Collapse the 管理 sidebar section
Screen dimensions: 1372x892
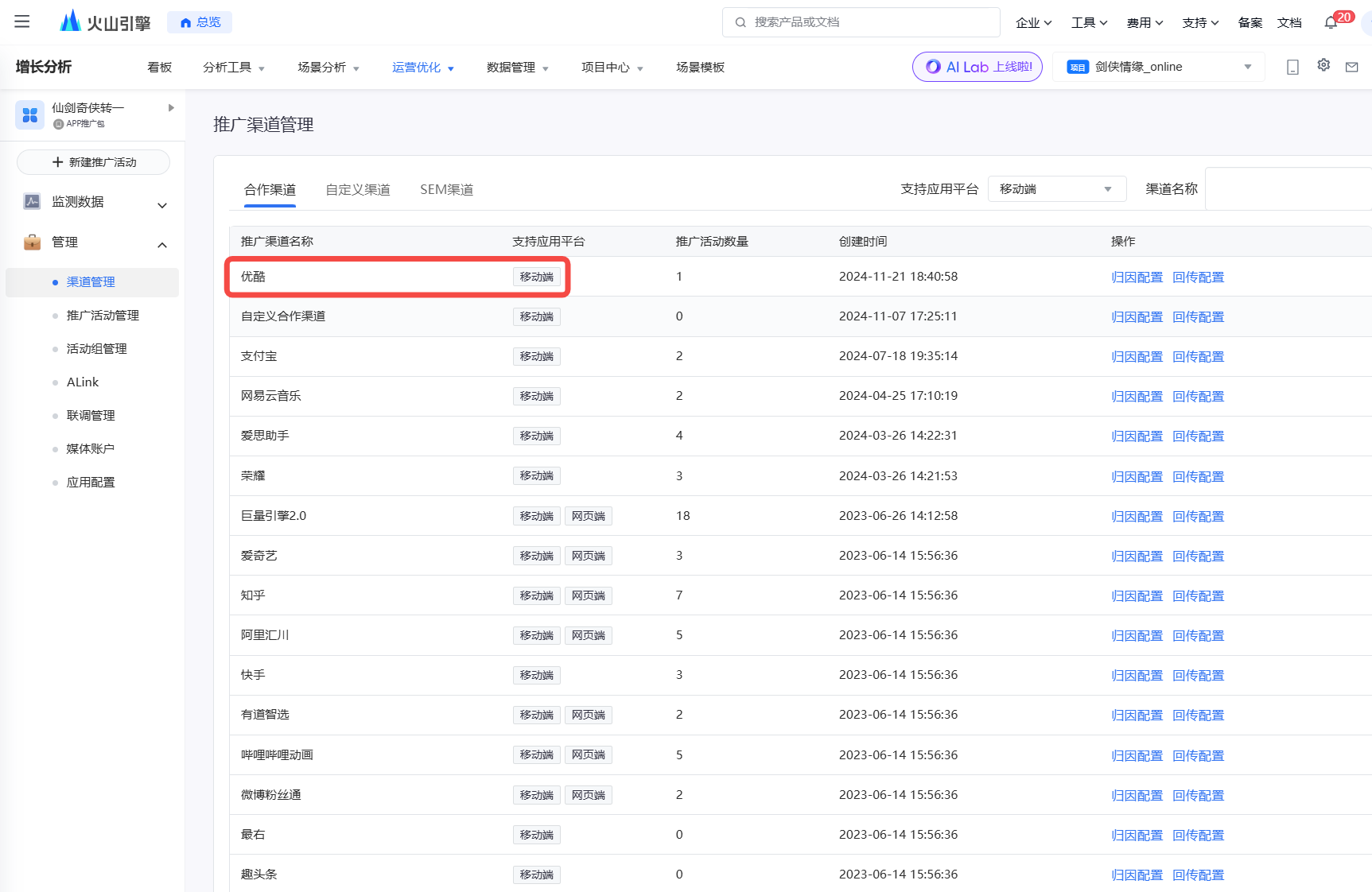coord(162,245)
